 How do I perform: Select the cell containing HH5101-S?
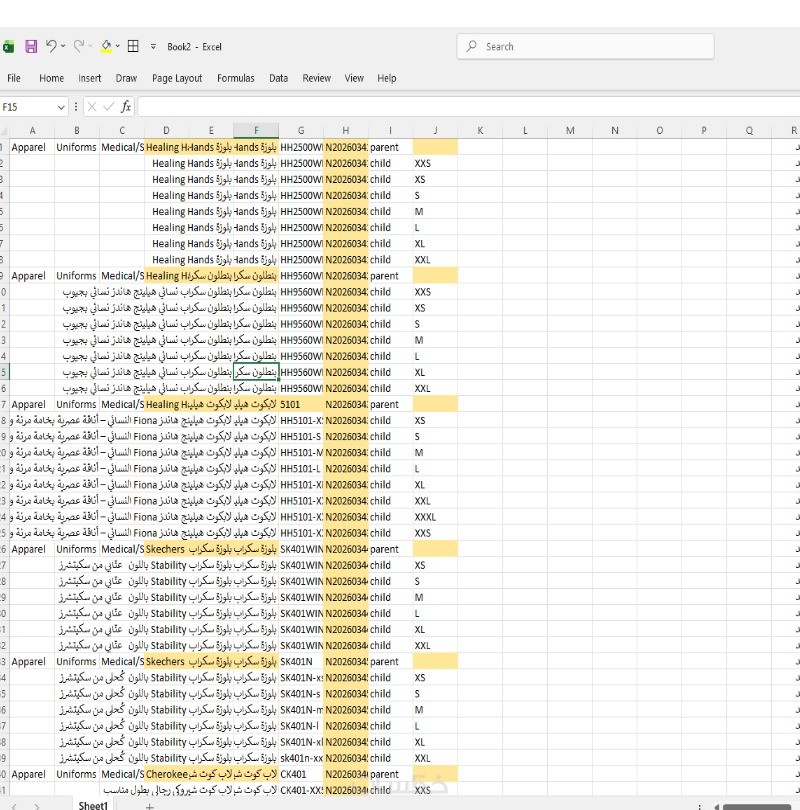tap(301, 437)
